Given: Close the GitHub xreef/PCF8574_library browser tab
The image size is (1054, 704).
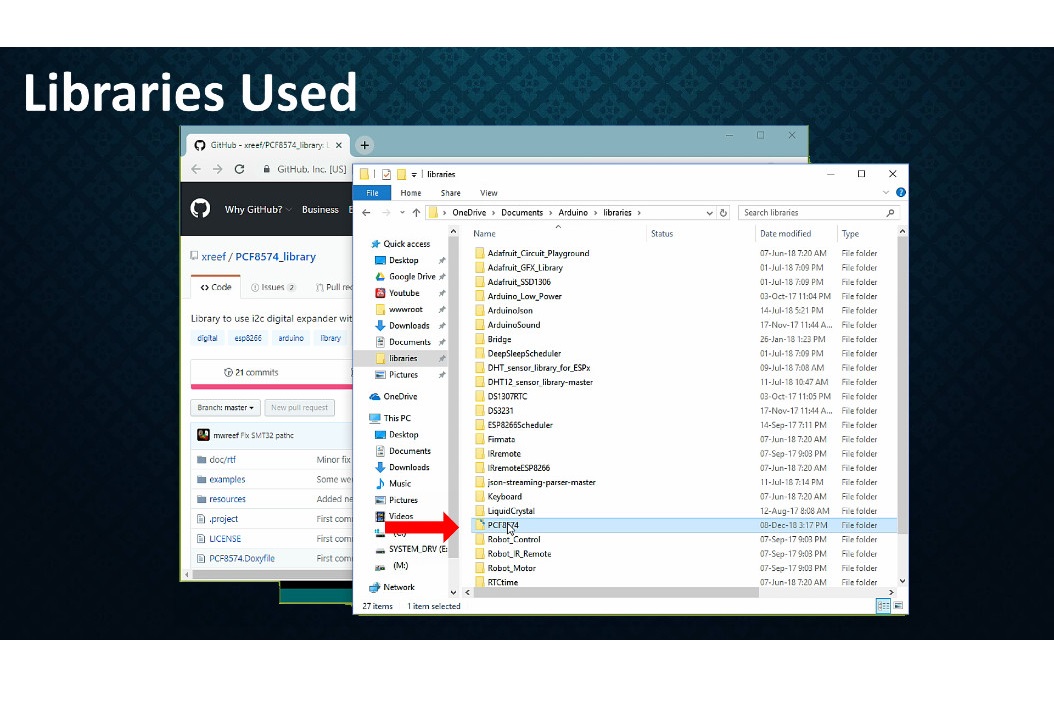Looking at the screenshot, I should coord(339,145).
